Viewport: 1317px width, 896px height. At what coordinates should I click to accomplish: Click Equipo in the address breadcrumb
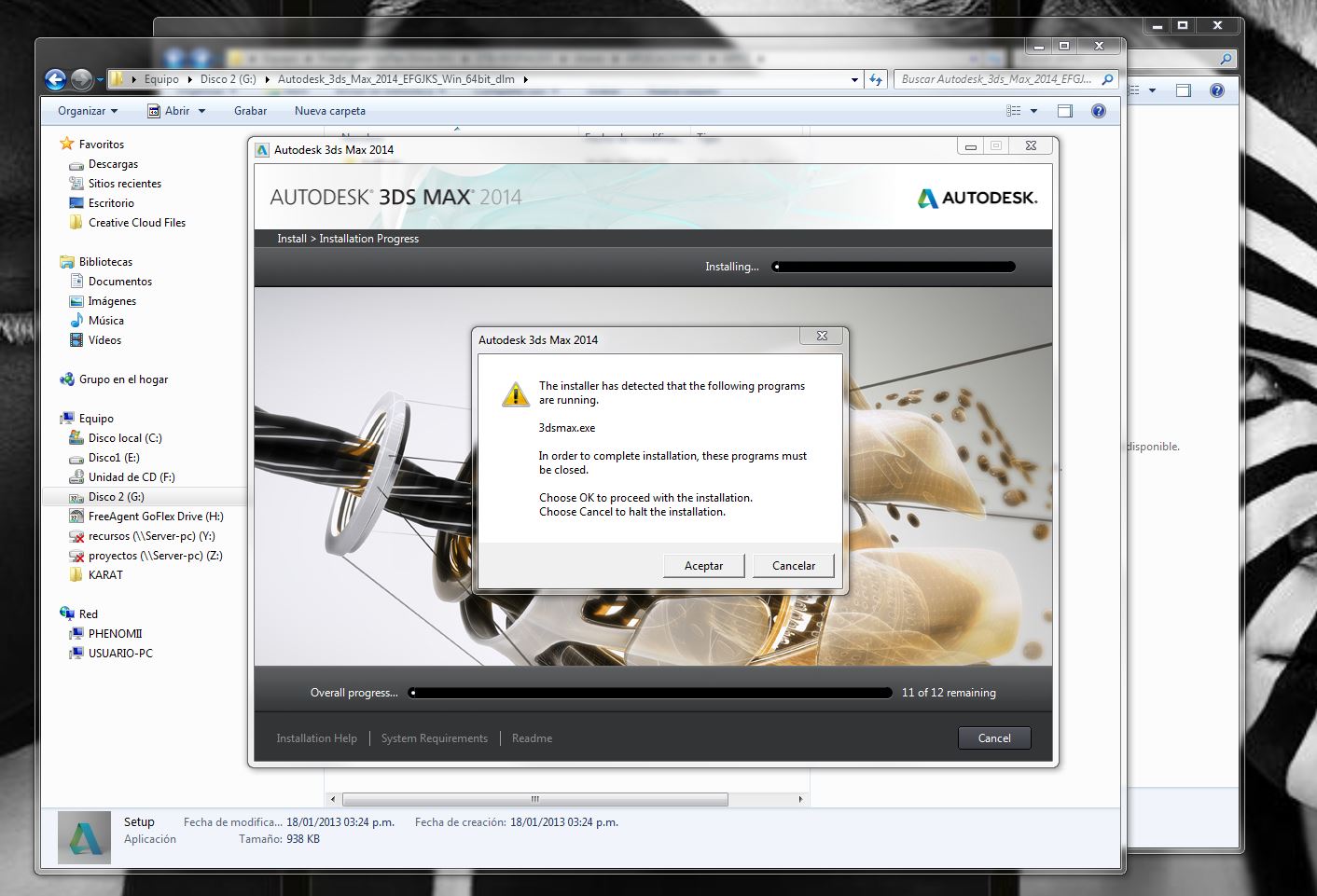[x=161, y=79]
